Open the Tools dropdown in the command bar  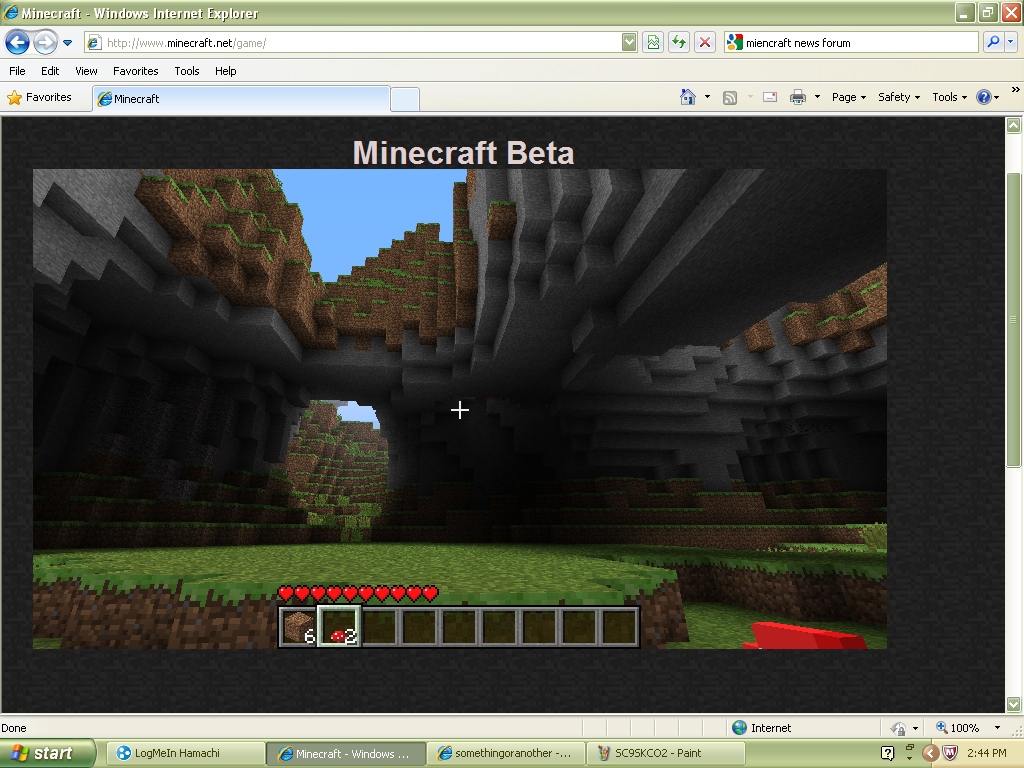(x=949, y=97)
